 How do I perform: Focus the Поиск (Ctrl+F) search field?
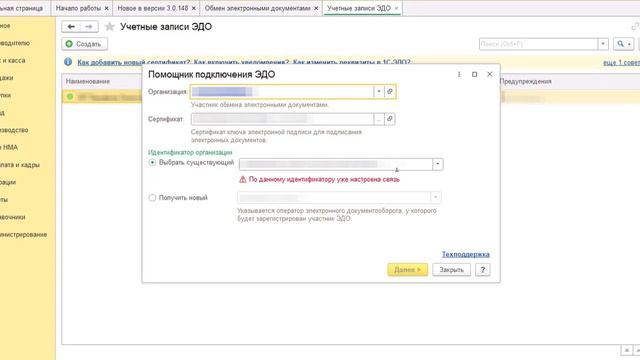point(538,44)
